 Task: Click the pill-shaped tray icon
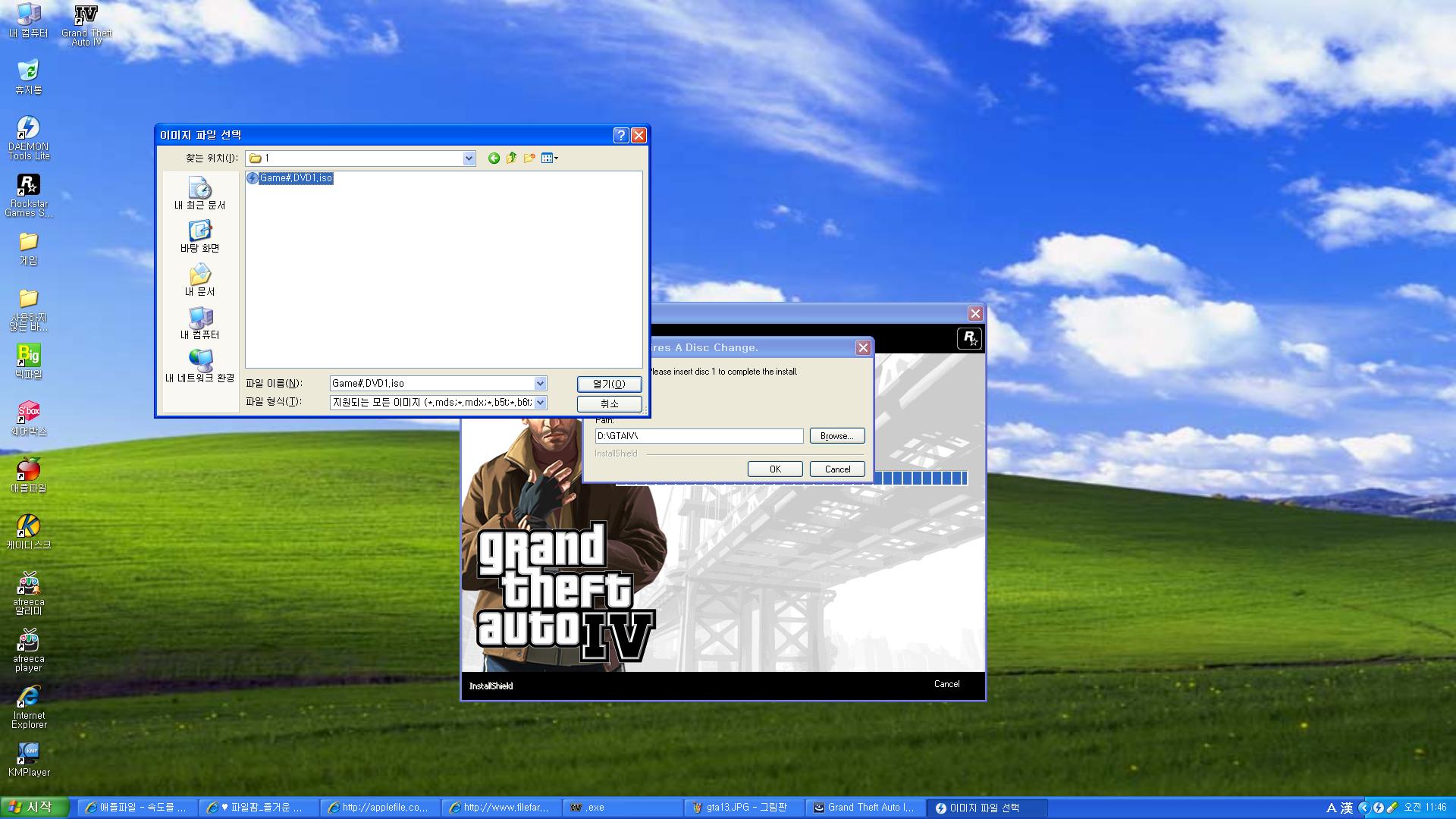pyautogui.click(x=1392, y=808)
